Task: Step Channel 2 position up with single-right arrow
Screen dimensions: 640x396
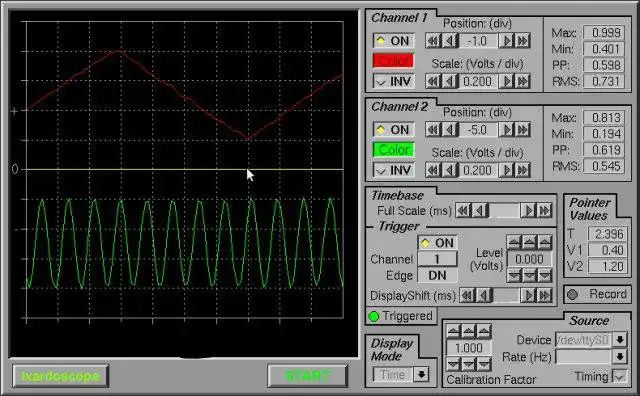Action: pyautogui.click(x=507, y=130)
